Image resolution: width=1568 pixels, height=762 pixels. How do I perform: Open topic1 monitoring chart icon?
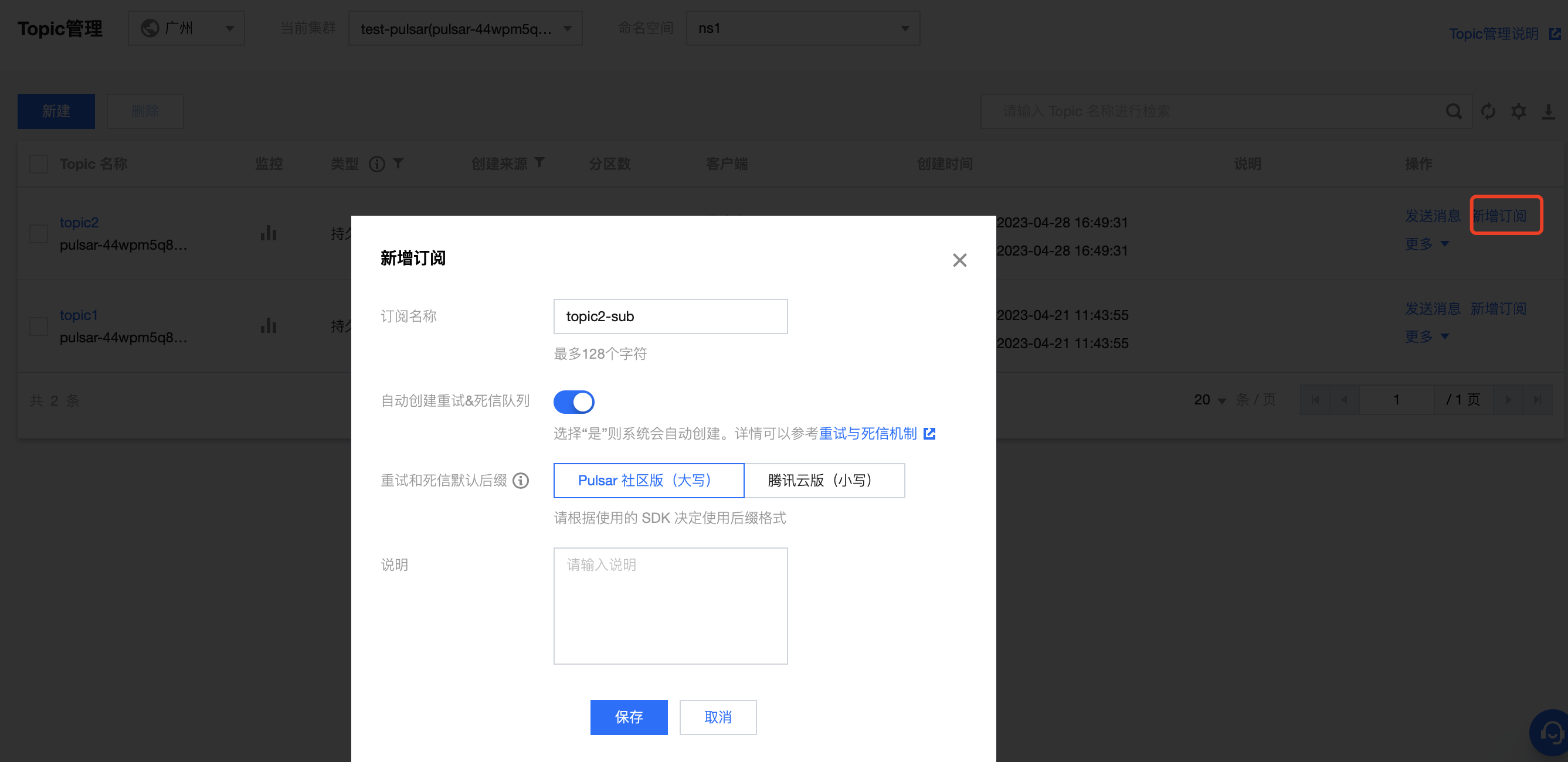tap(269, 326)
